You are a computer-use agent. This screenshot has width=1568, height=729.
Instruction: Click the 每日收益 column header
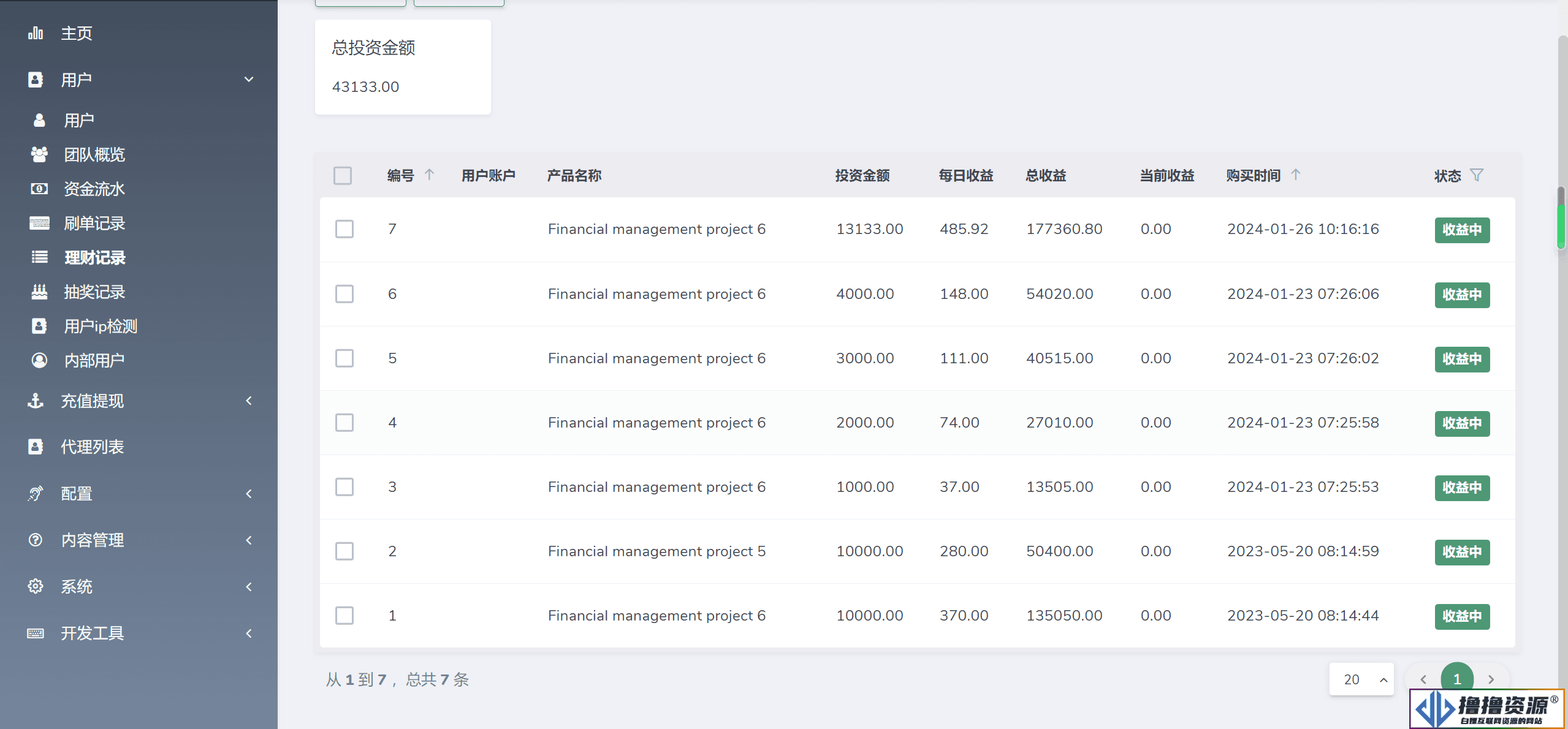coord(966,176)
